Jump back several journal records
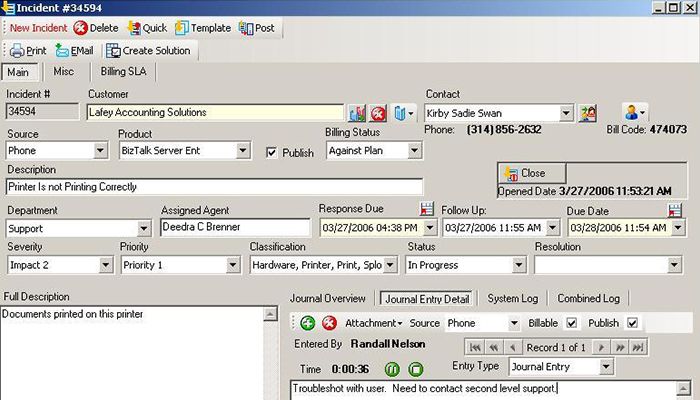 [x=494, y=347]
